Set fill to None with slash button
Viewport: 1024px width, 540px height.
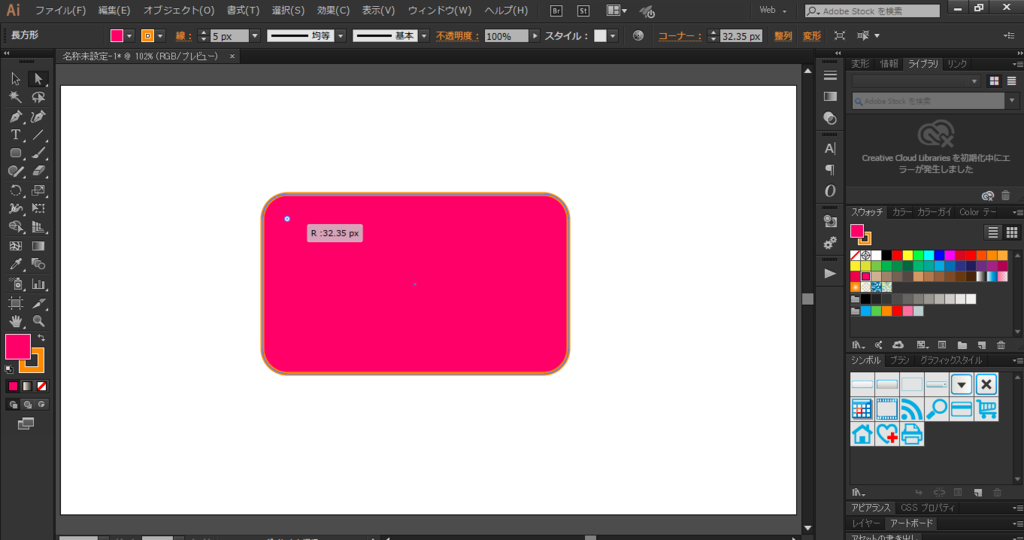click(x=41, y=387)
